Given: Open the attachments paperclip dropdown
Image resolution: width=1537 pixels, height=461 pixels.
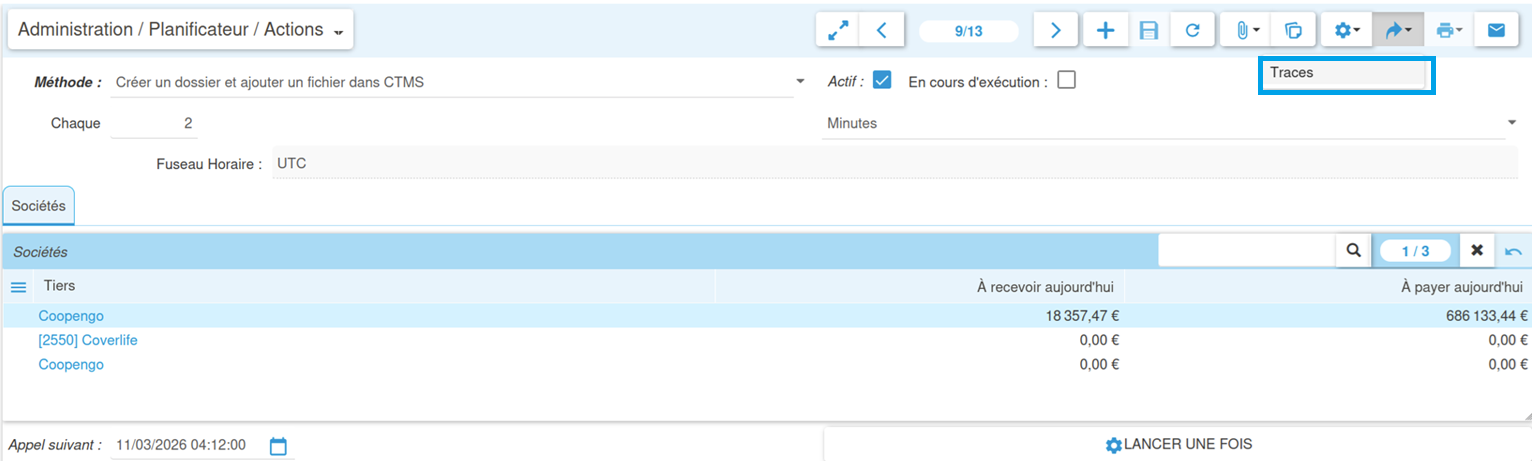Looking at the screenshot, I should [1245, 30].
